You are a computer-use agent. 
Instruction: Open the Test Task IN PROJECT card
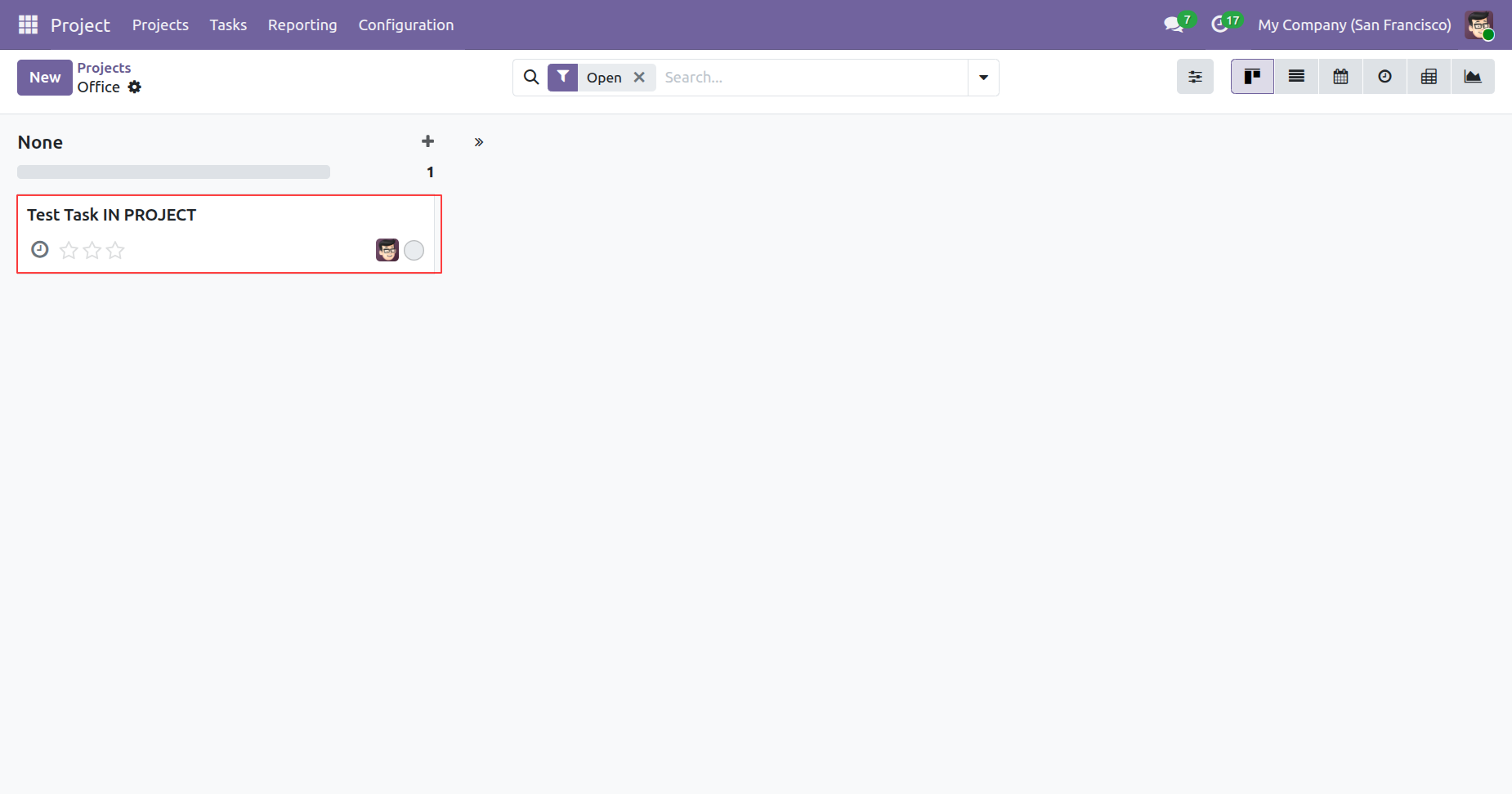229,234
